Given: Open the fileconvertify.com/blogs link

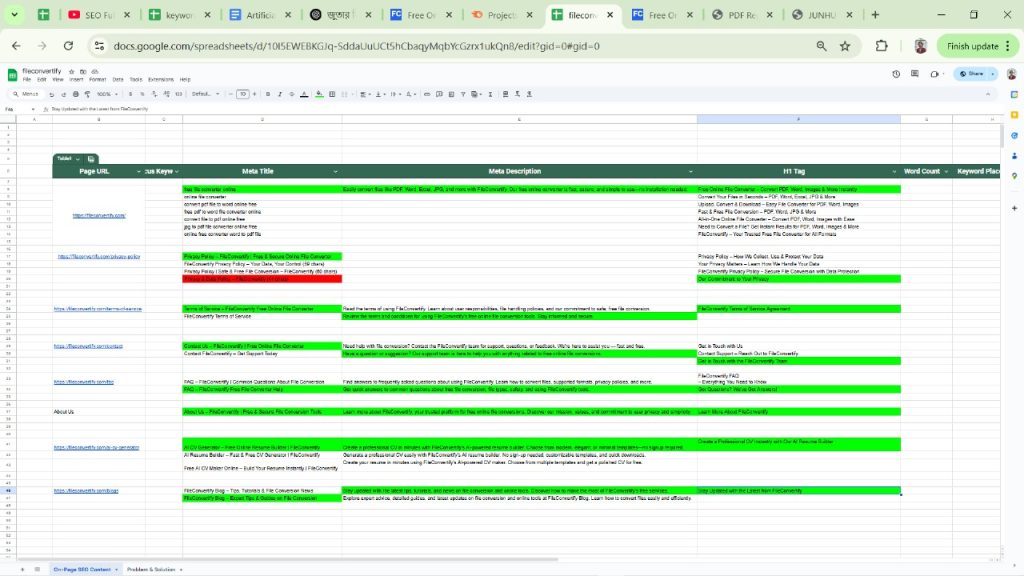Looking at the screenshot, I should click(86, 491).
